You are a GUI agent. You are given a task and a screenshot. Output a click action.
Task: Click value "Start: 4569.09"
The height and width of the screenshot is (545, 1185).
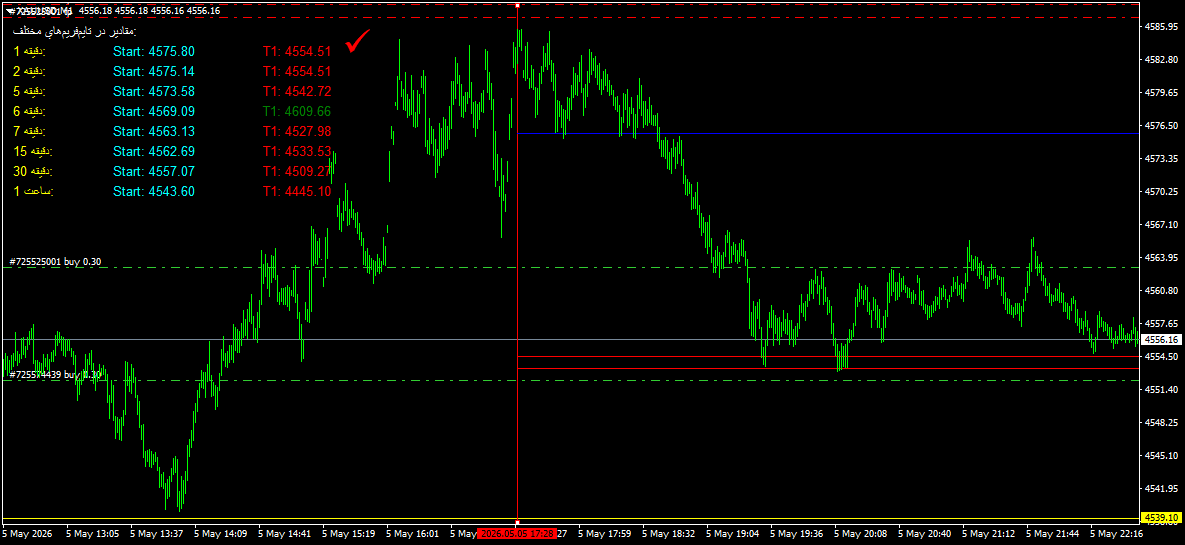(x=154, y=111)
